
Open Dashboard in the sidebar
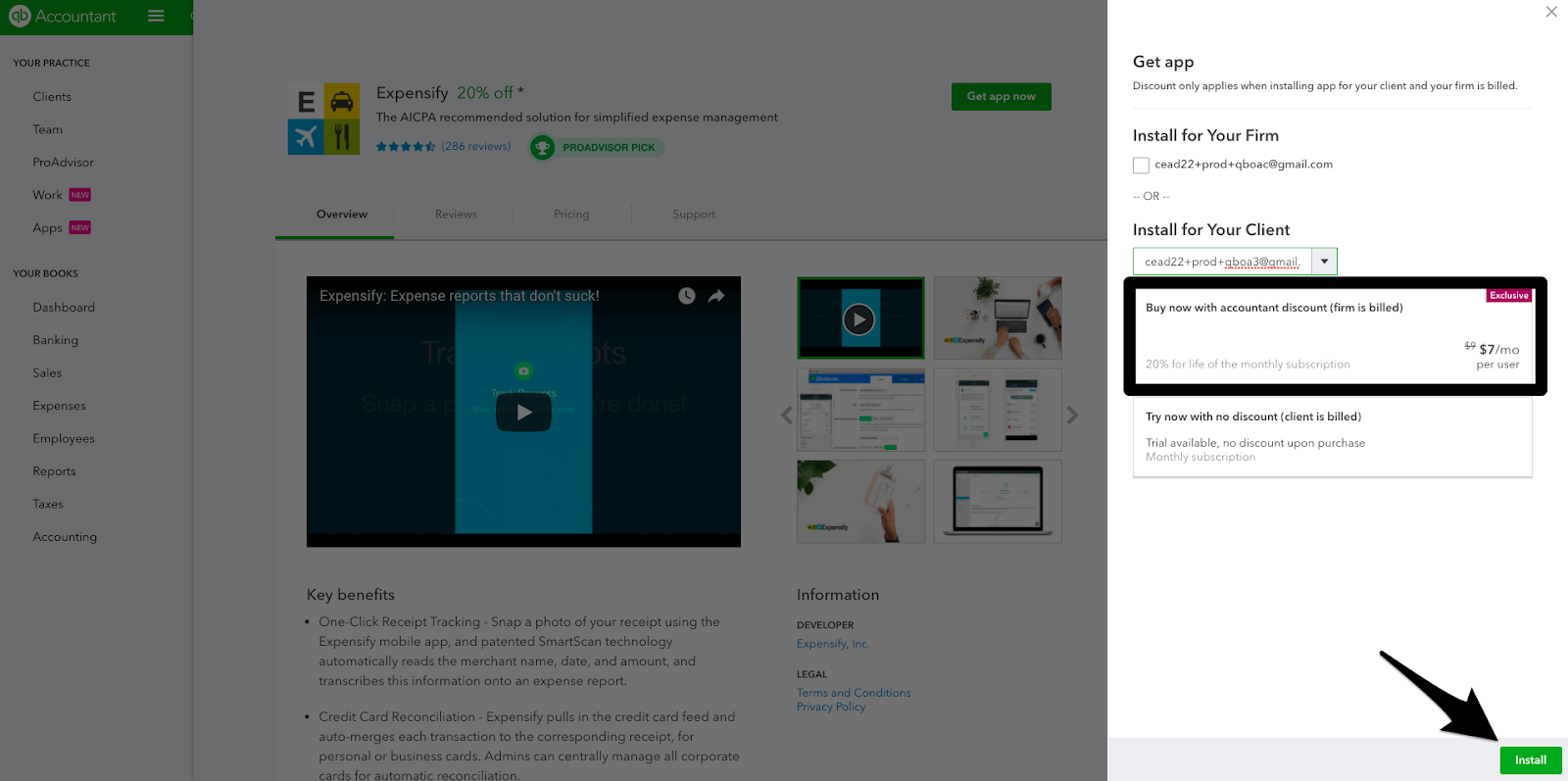pos(64,308)
